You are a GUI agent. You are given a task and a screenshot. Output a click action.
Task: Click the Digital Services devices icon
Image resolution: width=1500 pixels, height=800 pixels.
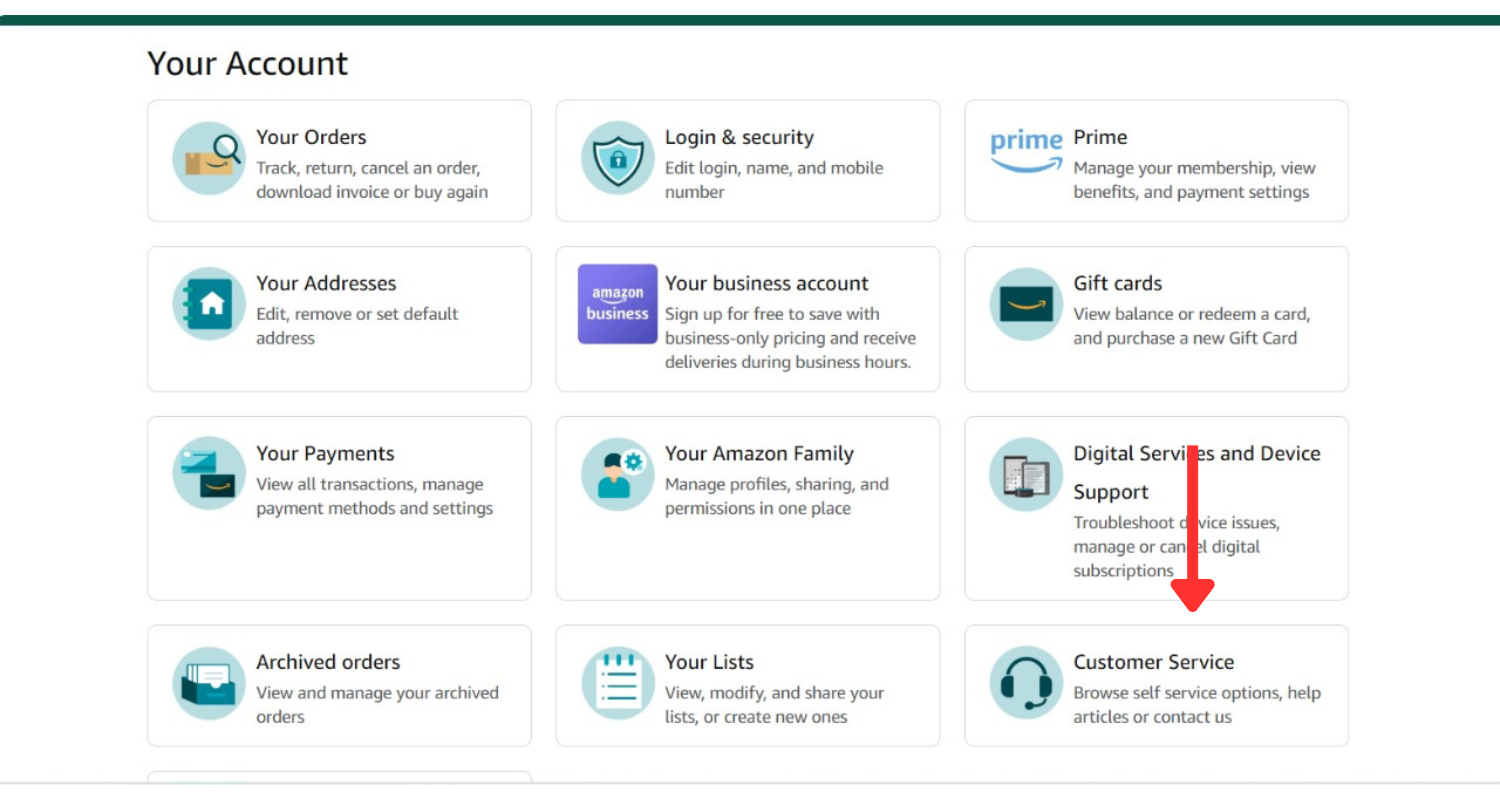[1026, 473]
